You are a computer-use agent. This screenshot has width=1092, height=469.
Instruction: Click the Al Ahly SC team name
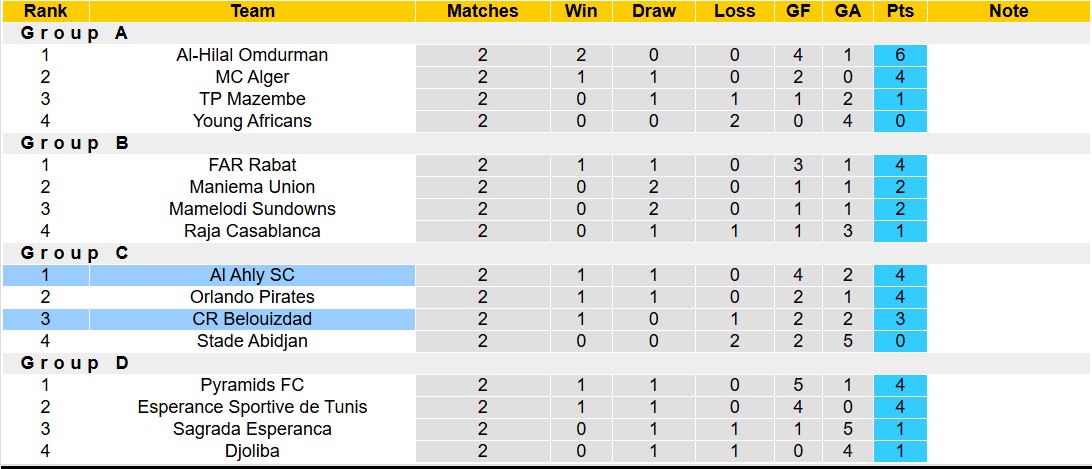pyautogui.click(x=252, y=275)
